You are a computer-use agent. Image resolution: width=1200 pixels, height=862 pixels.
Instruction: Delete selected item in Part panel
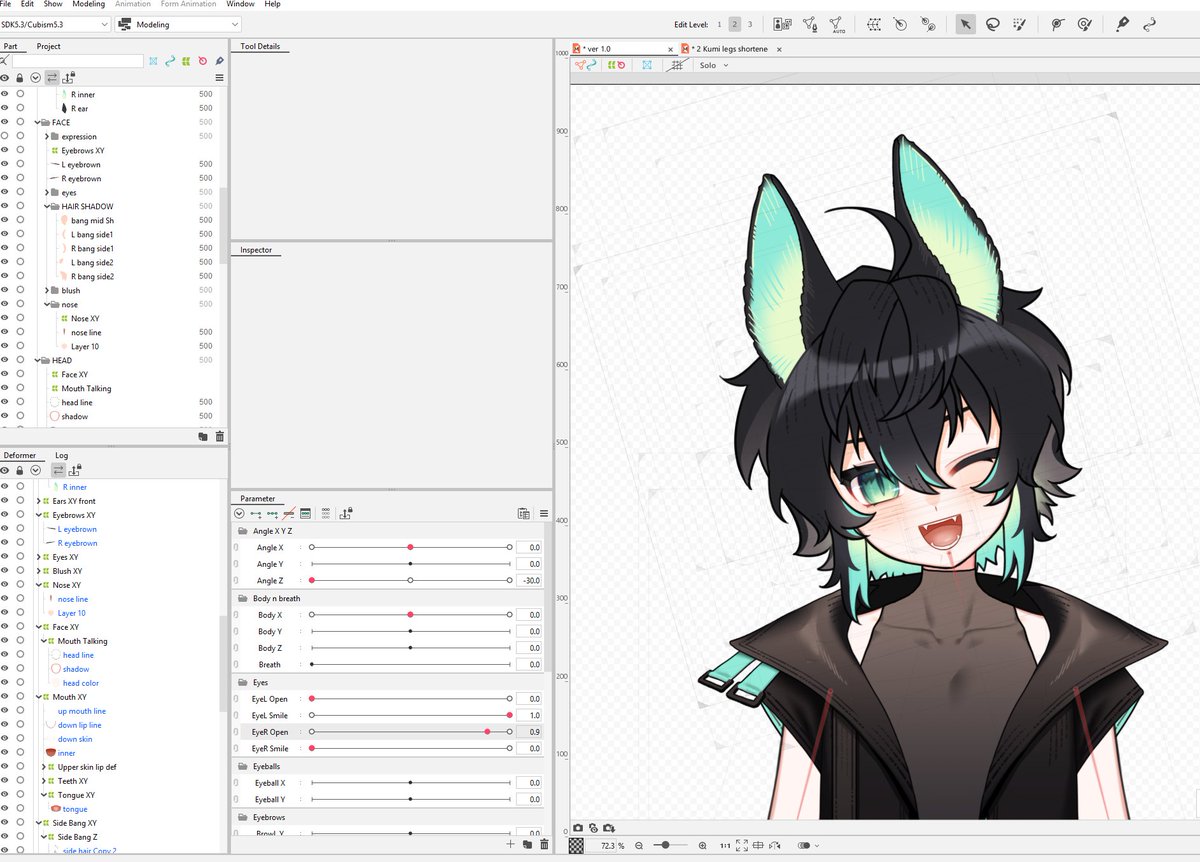(219, 436)
